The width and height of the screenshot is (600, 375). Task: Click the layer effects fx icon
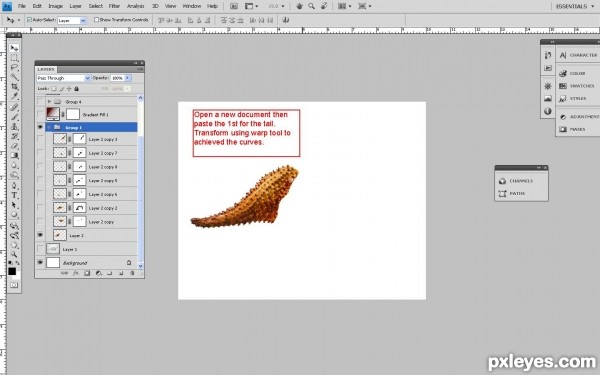tap(76, 273)
